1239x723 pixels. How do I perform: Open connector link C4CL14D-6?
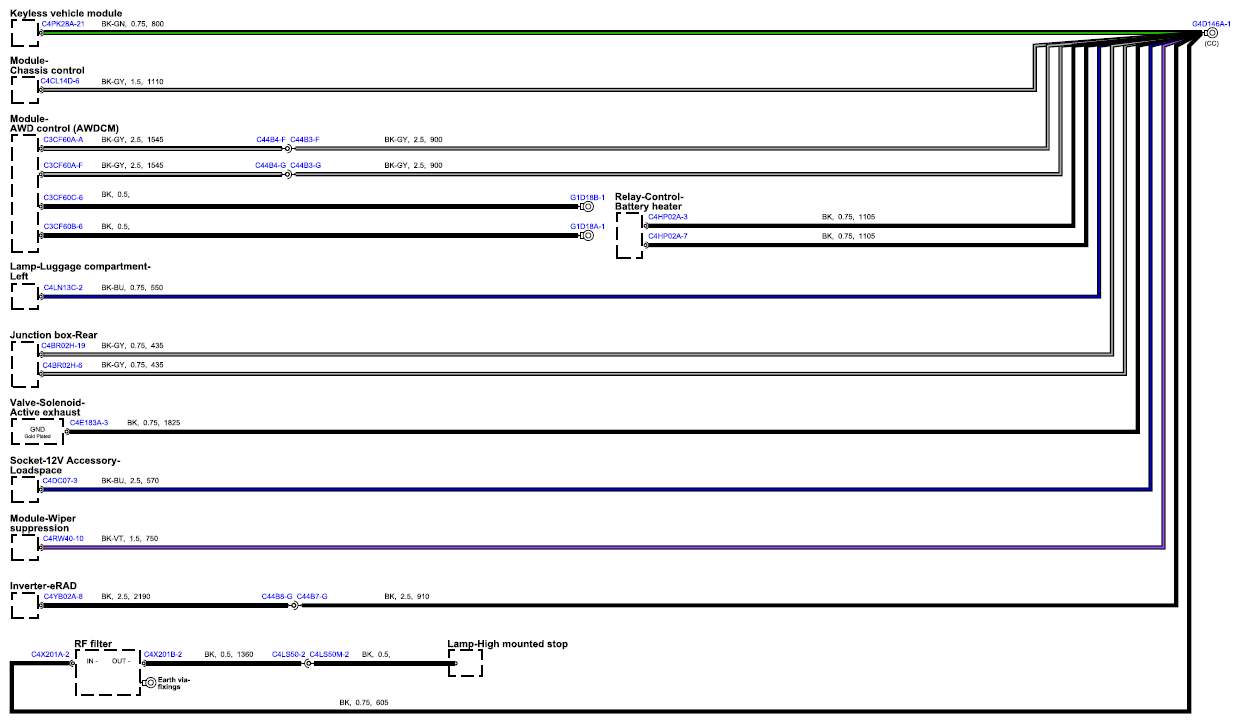[x=61, y=81]
